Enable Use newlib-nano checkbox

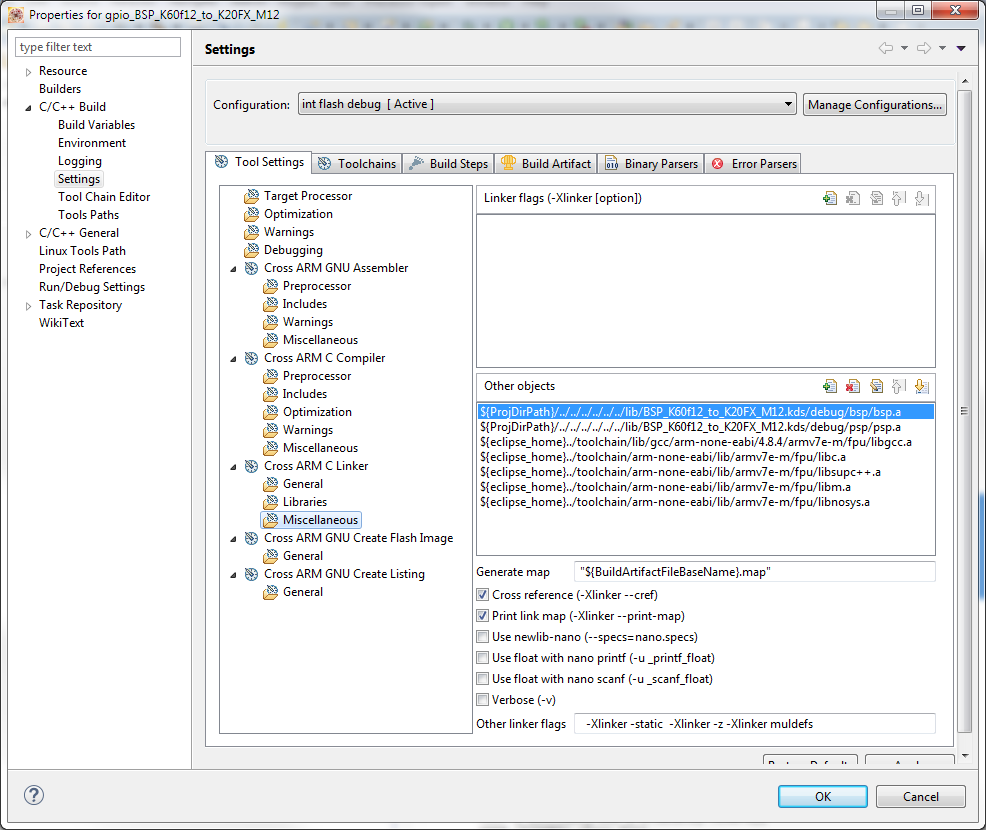tap(482, 636)
